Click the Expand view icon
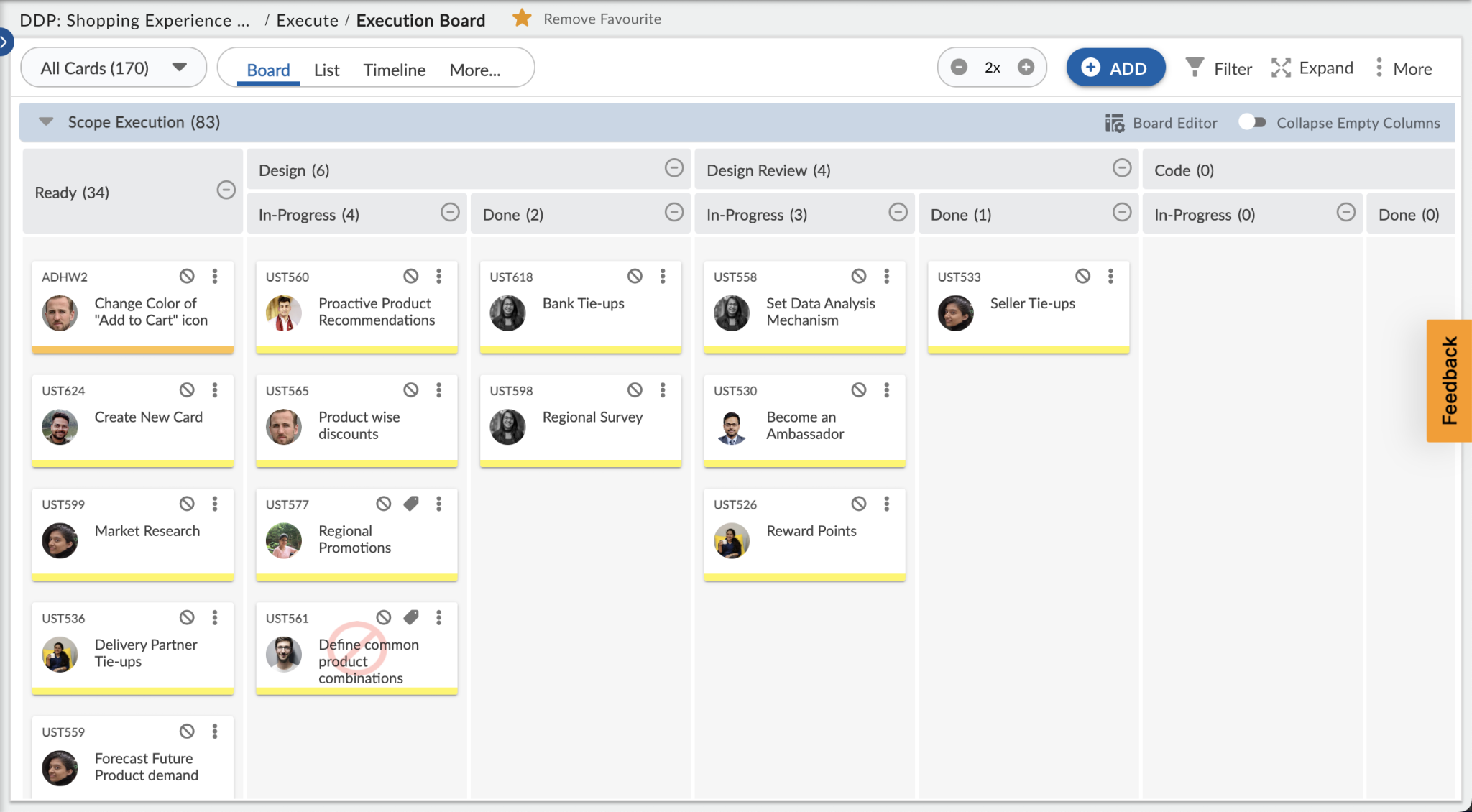 click(1282, 68)
